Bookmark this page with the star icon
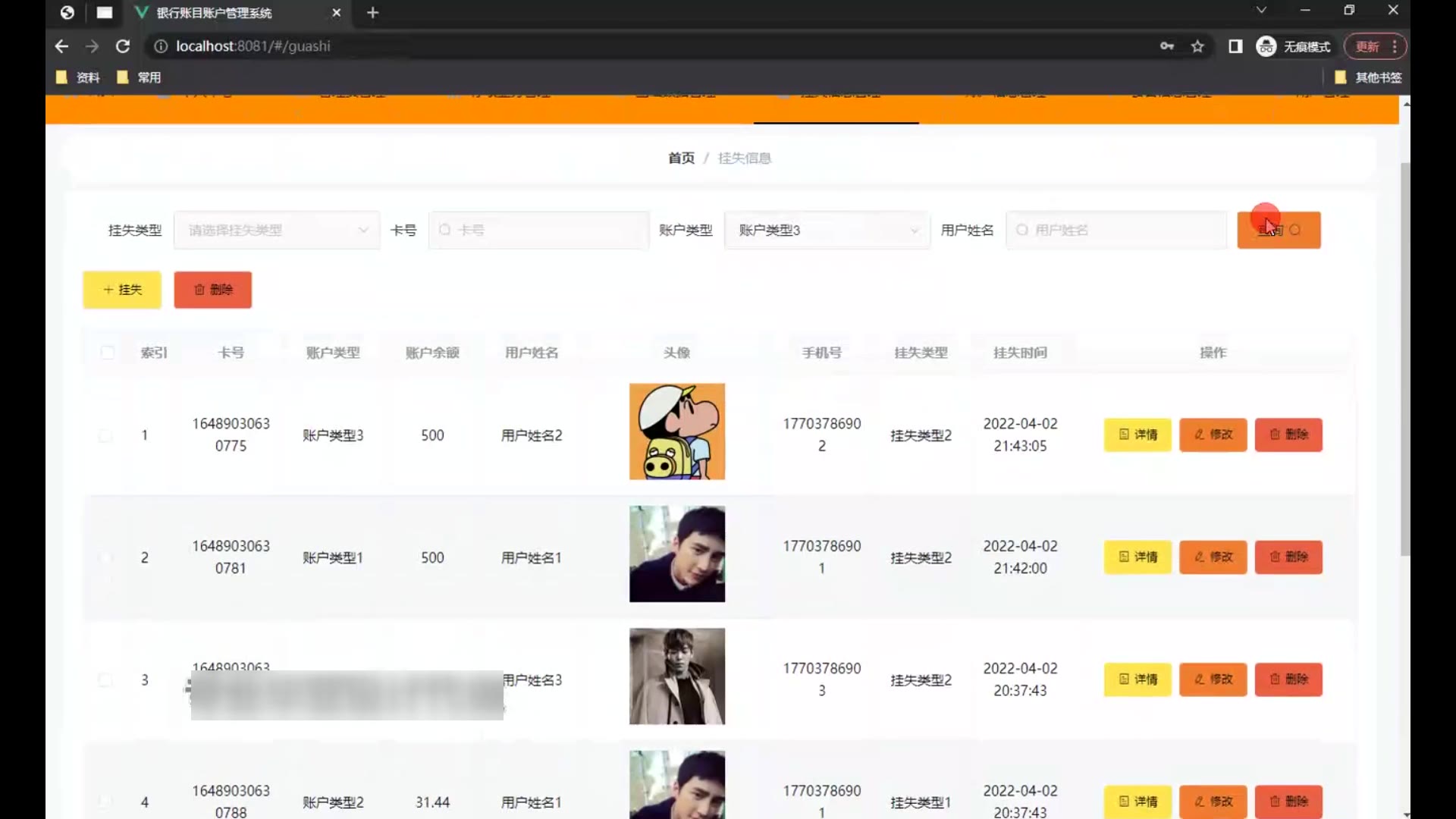1456x819 pixels. pos(1197,46)
